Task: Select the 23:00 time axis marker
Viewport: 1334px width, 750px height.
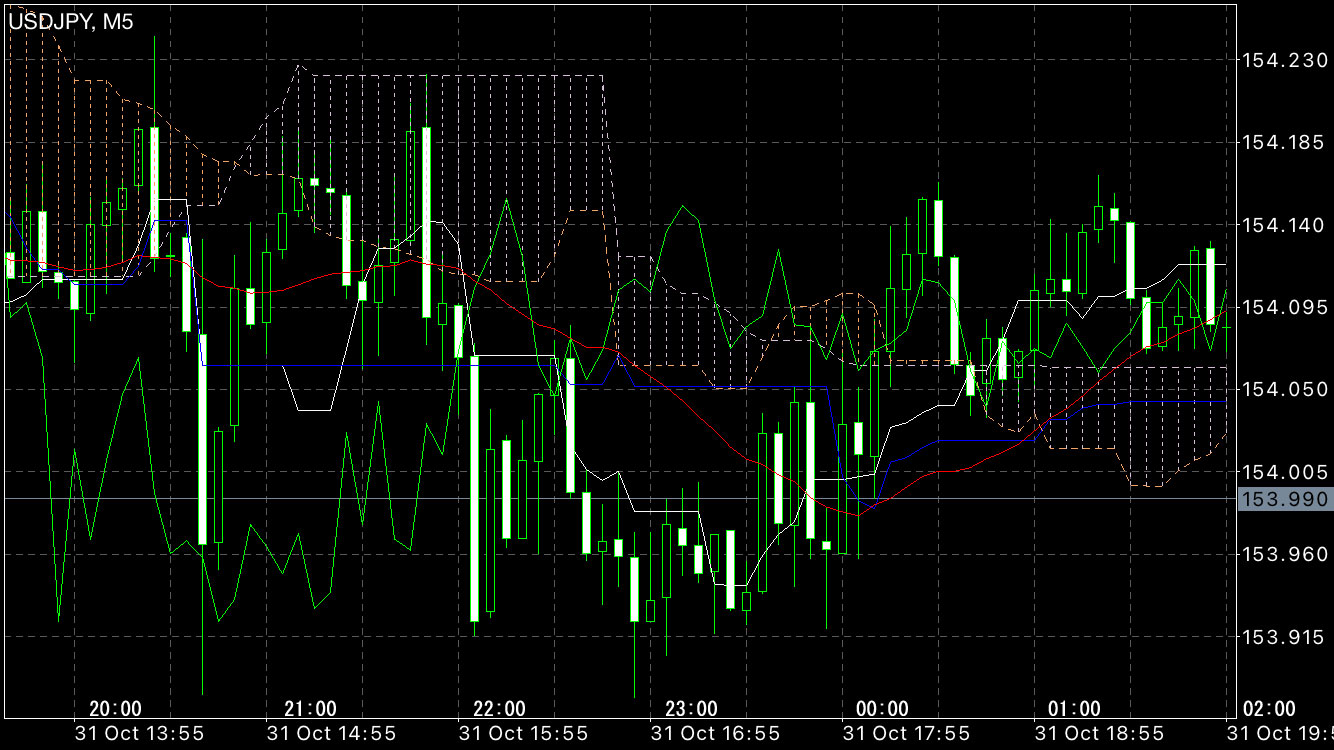Action: point(691,709)
